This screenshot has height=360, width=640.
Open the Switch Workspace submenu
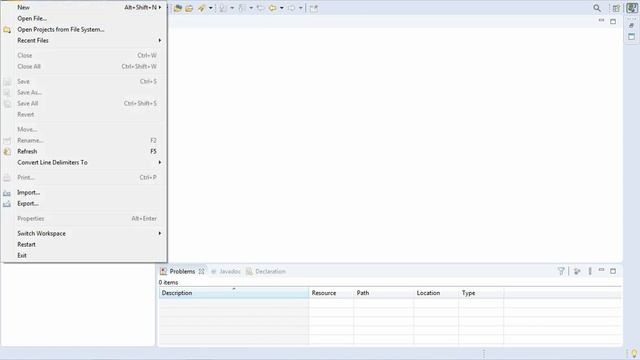click(x=83, y=233)
